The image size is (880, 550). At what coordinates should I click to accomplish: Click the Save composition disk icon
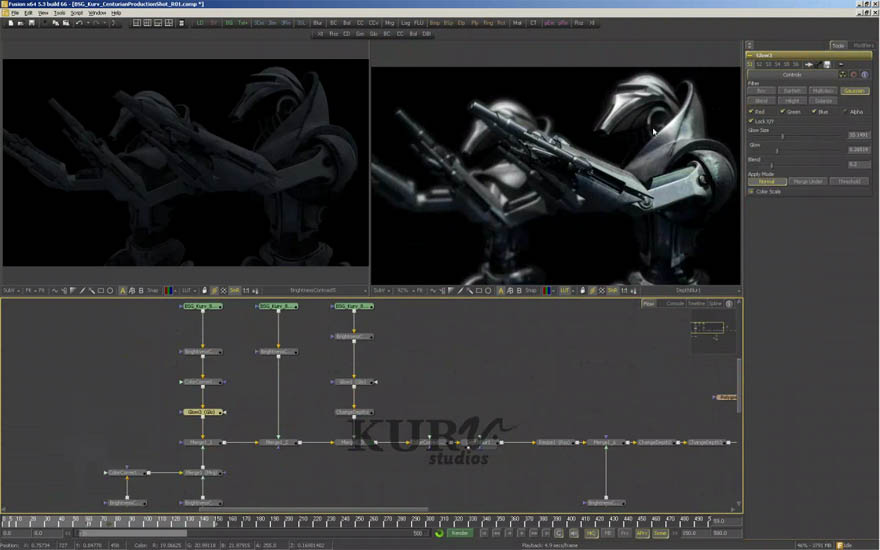(31, 23)
